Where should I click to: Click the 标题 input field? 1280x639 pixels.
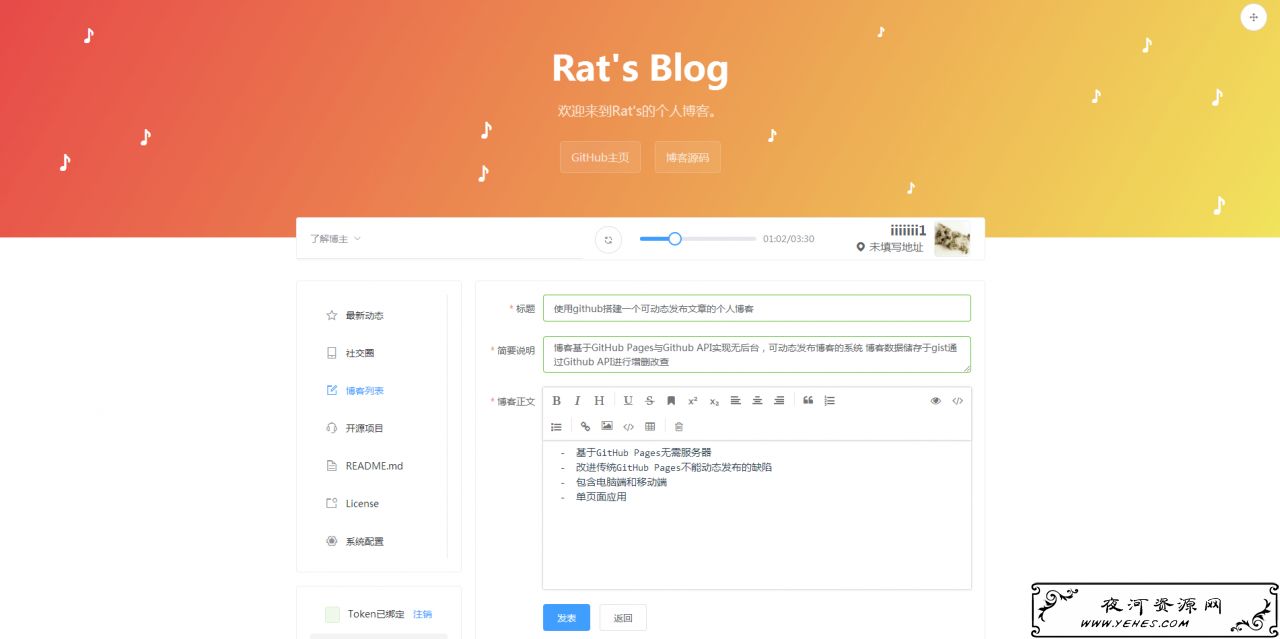point(756,308)
